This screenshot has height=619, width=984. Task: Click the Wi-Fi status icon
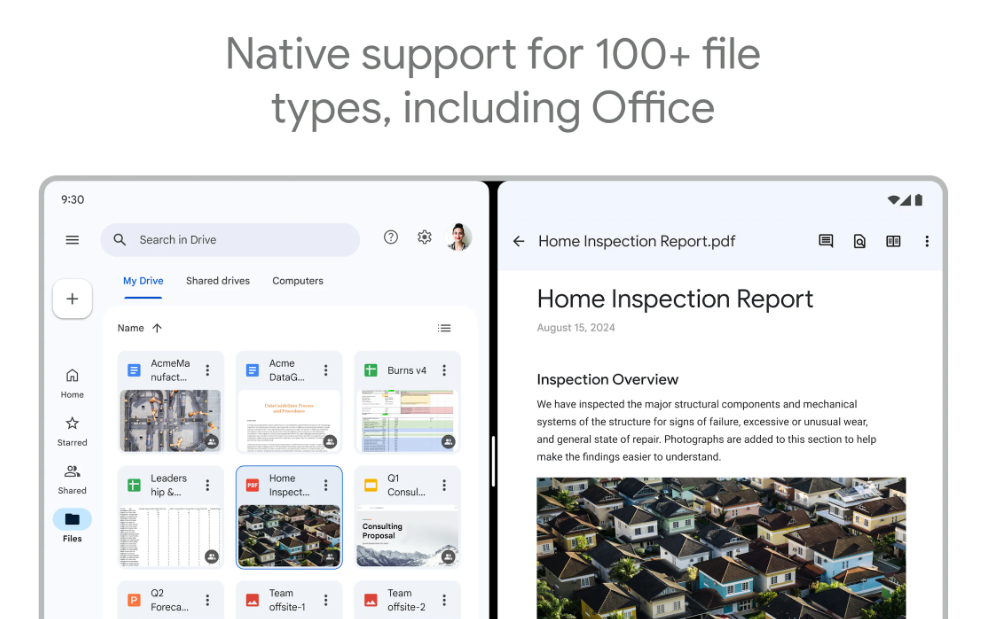894,200
